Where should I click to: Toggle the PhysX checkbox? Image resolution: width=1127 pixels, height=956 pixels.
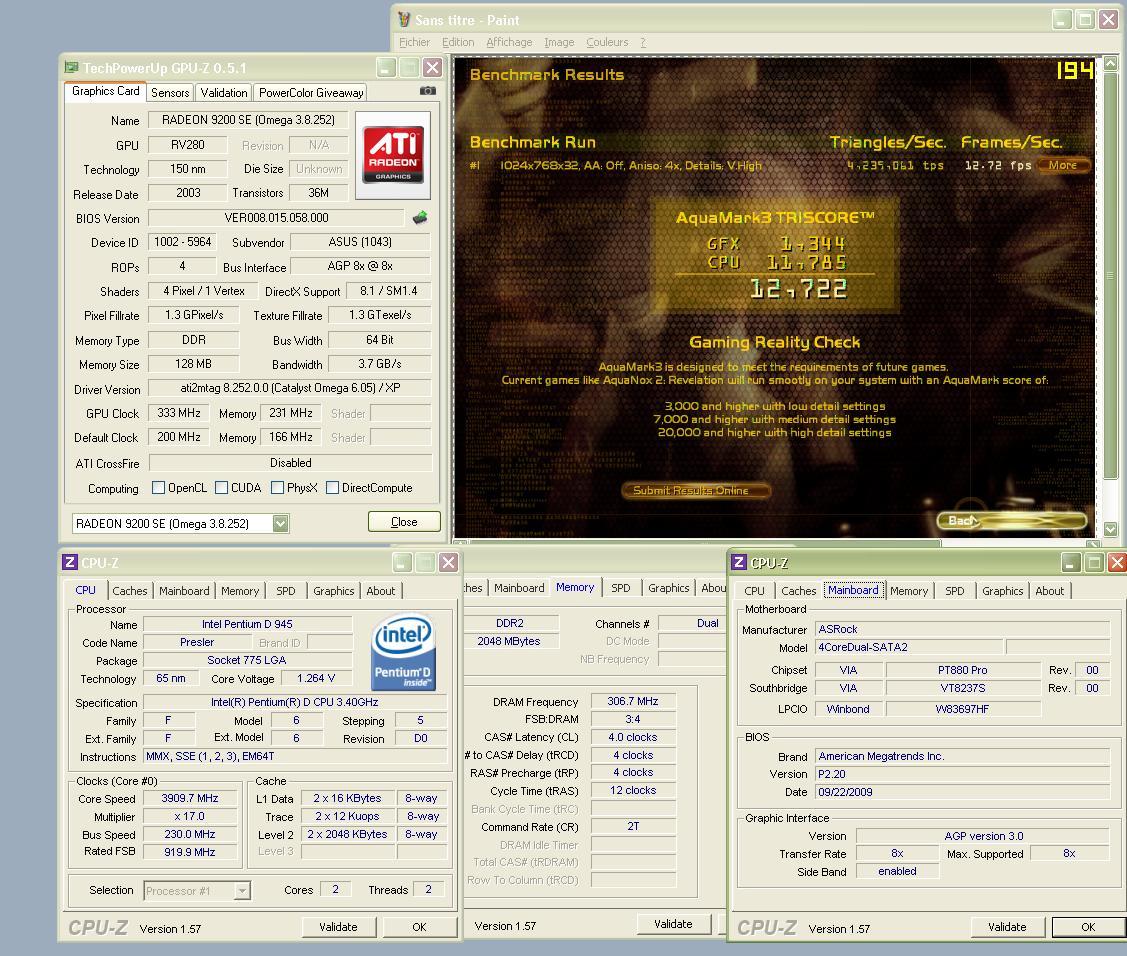(277, 488)
